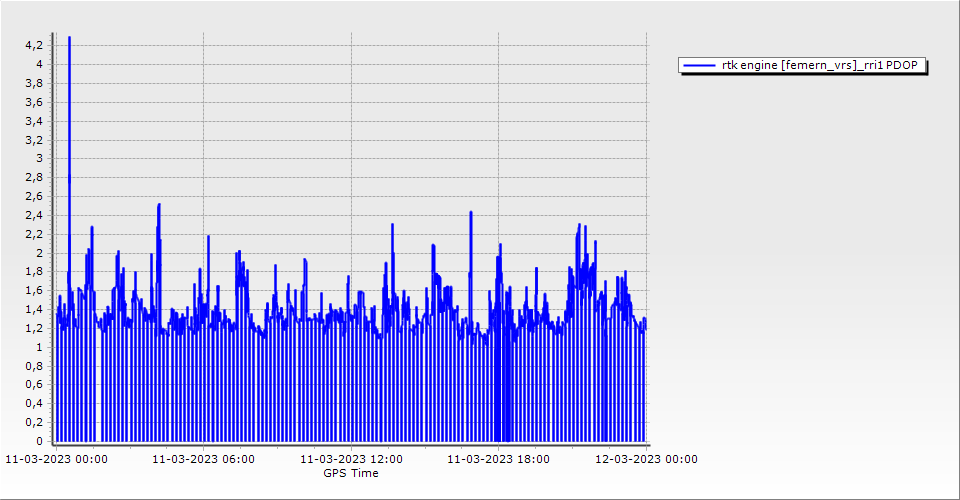Click the tallest PDOP spike peak above 4,2

click(x=69, y=38)
